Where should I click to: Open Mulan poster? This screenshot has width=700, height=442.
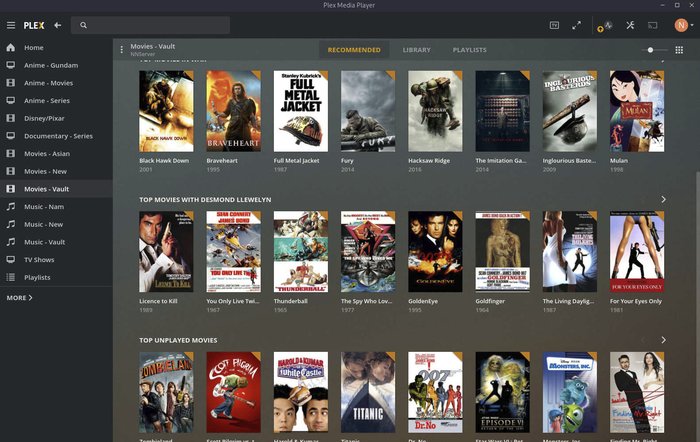637,111
